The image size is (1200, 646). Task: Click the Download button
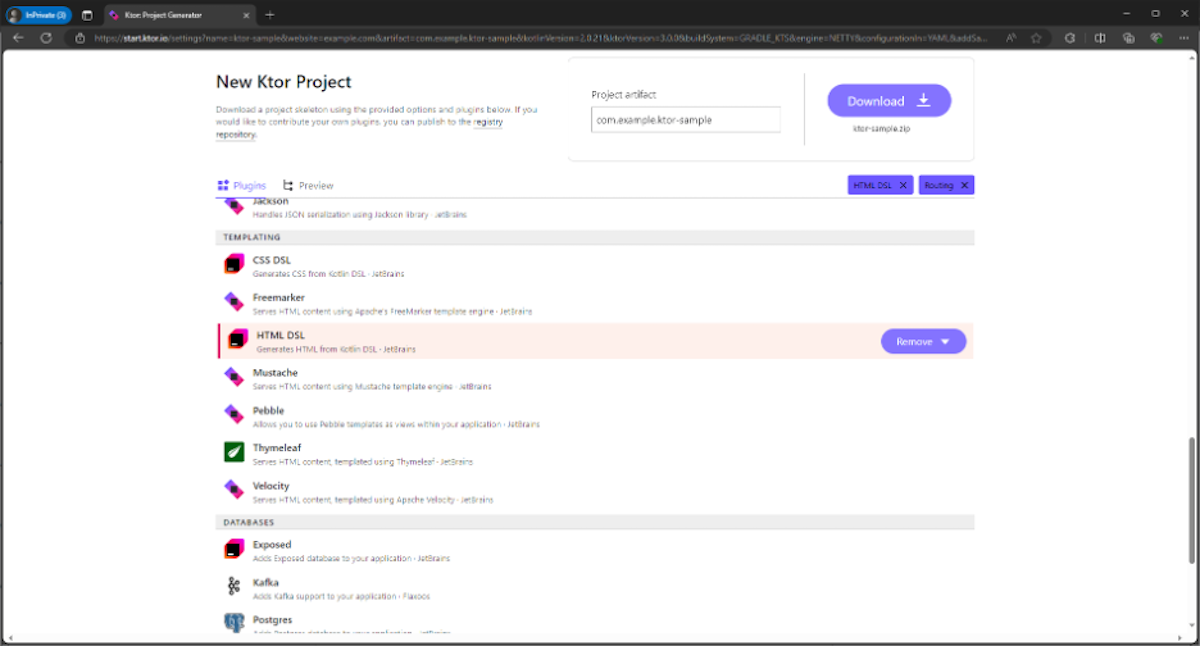pos(889,101)
